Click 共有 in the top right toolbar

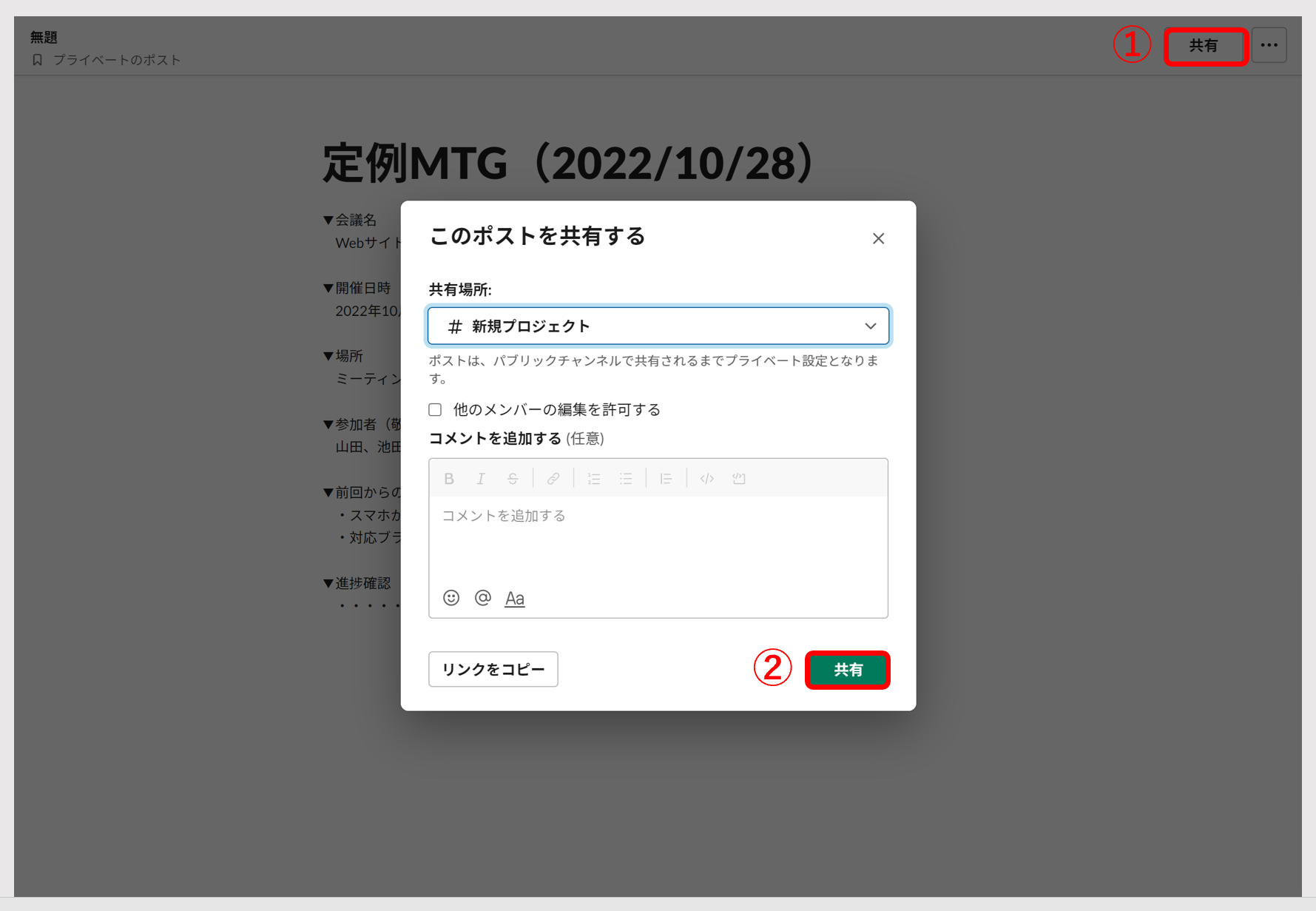1205,46
